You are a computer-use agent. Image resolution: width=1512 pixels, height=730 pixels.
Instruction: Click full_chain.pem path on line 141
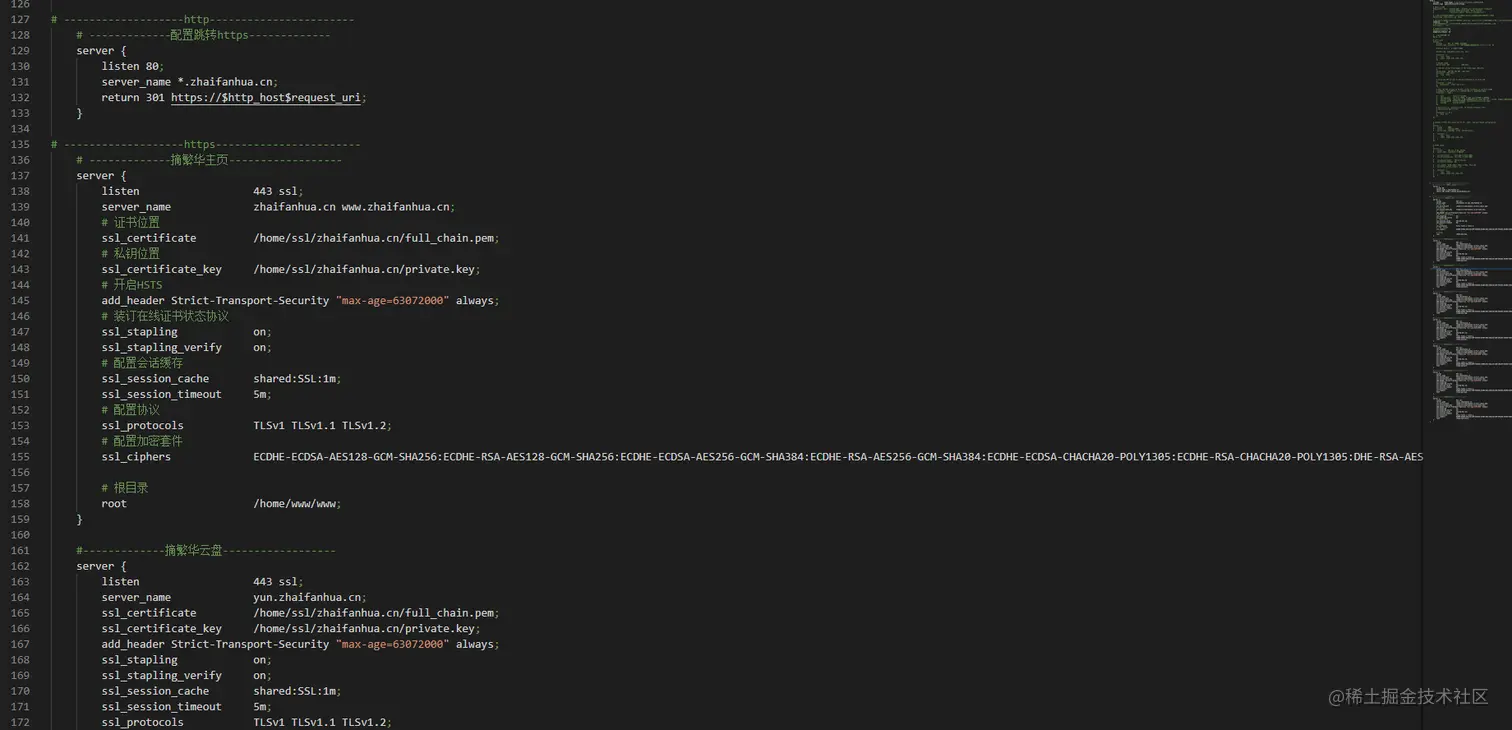[x=376, y=238]
